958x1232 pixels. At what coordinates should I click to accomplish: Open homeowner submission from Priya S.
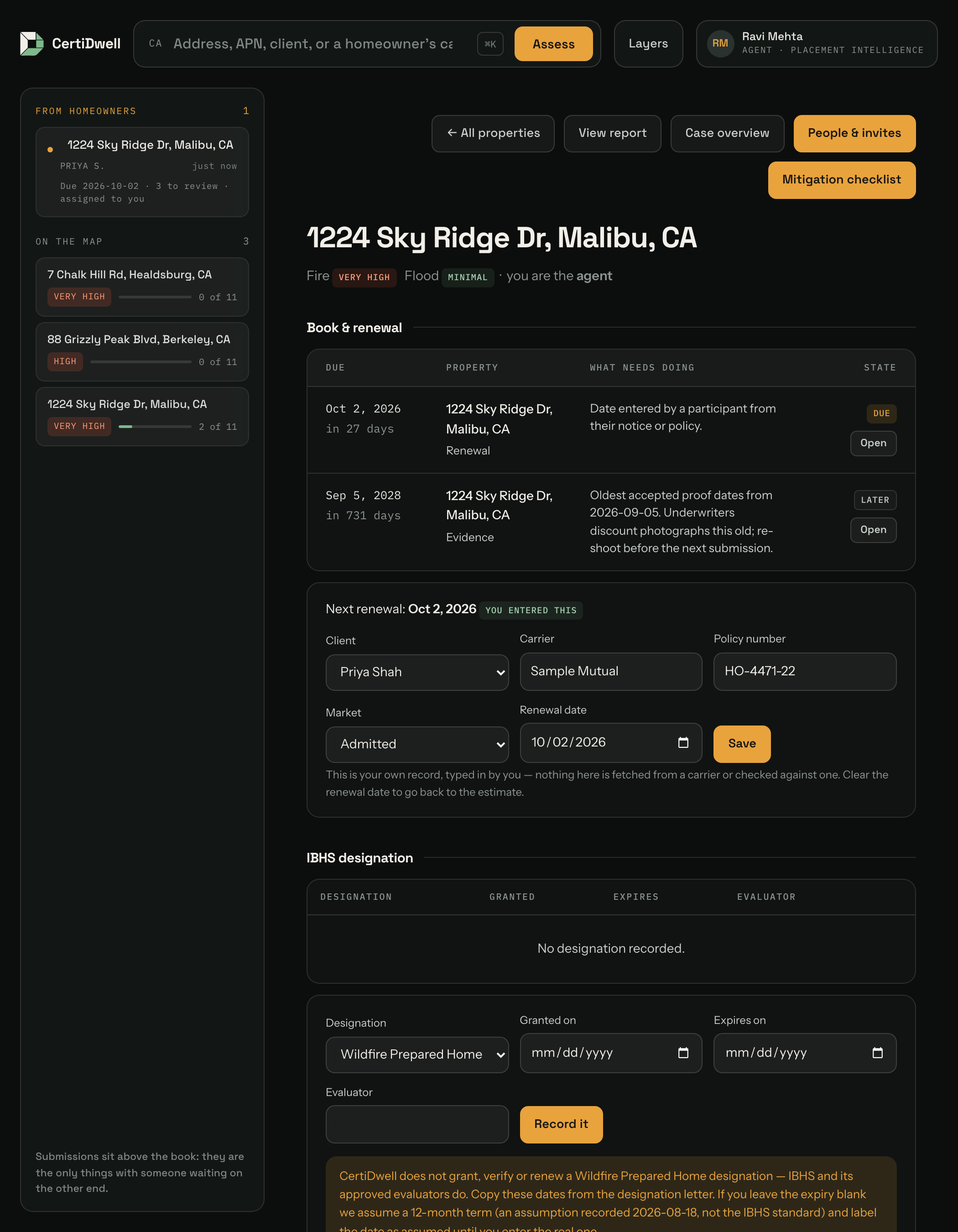142,172
